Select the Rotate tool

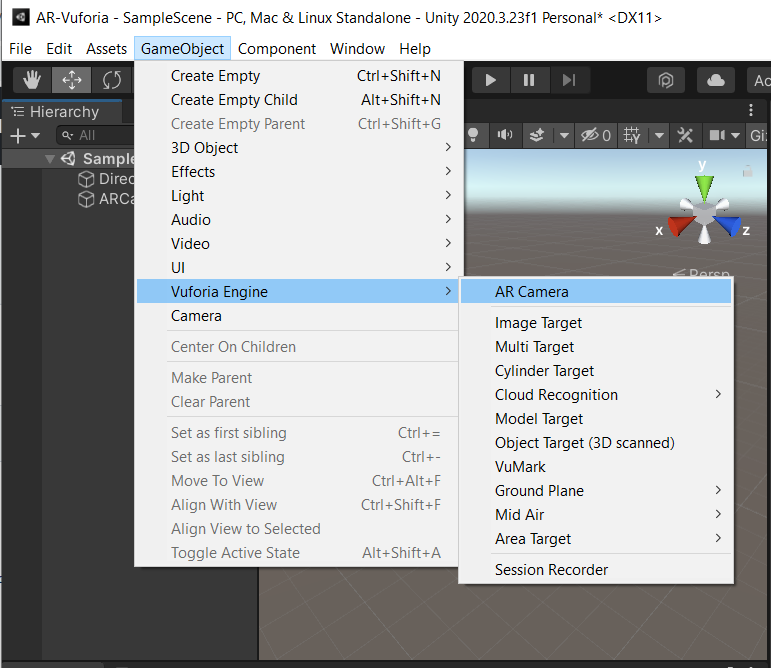[112, 80]
